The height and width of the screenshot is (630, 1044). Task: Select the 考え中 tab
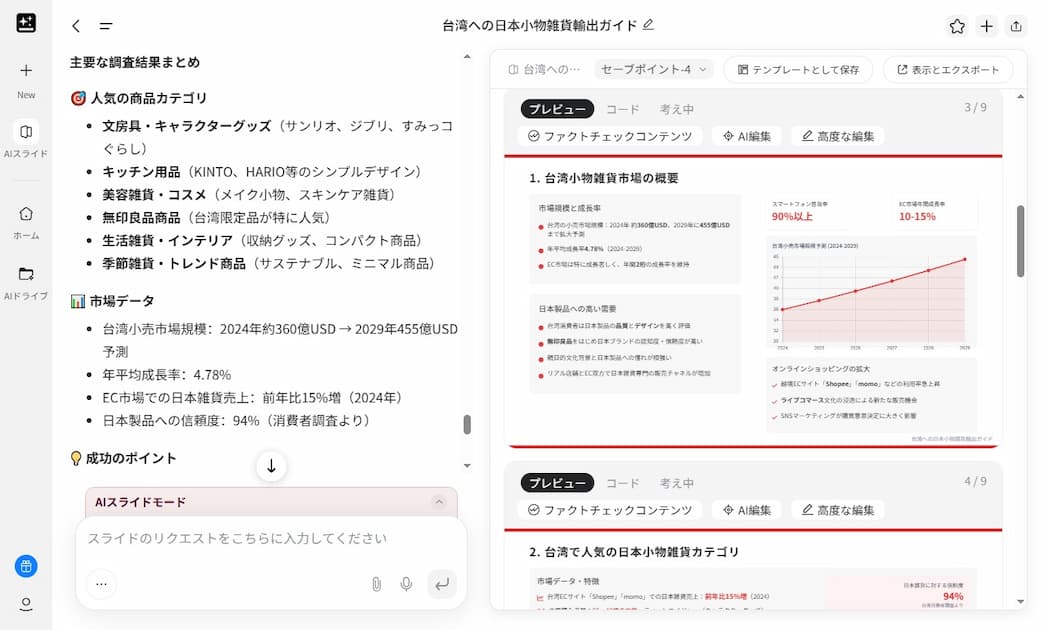click(x=678, y=108)
